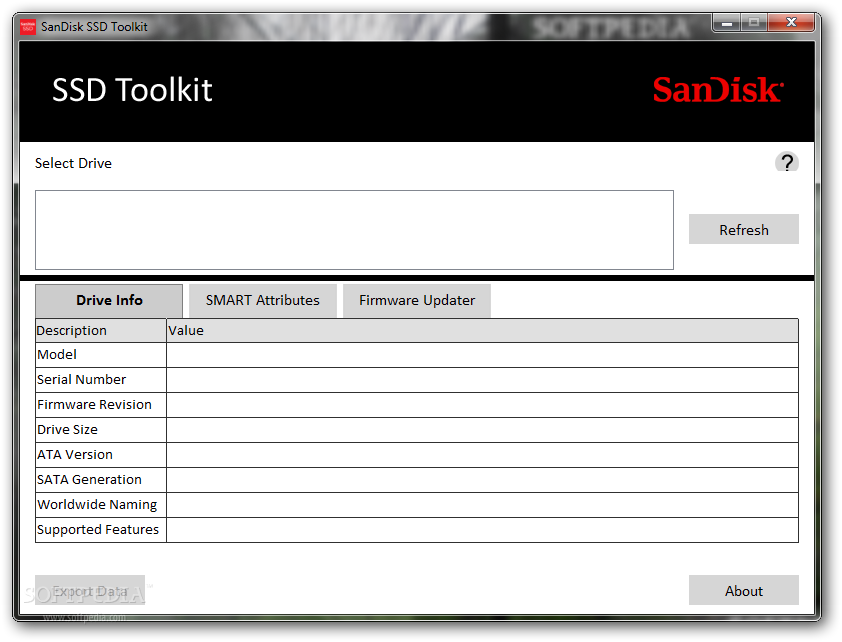Click inside the Select Drive list box
842x642 pixels.
pyautogui.click(x=354, y=230)
